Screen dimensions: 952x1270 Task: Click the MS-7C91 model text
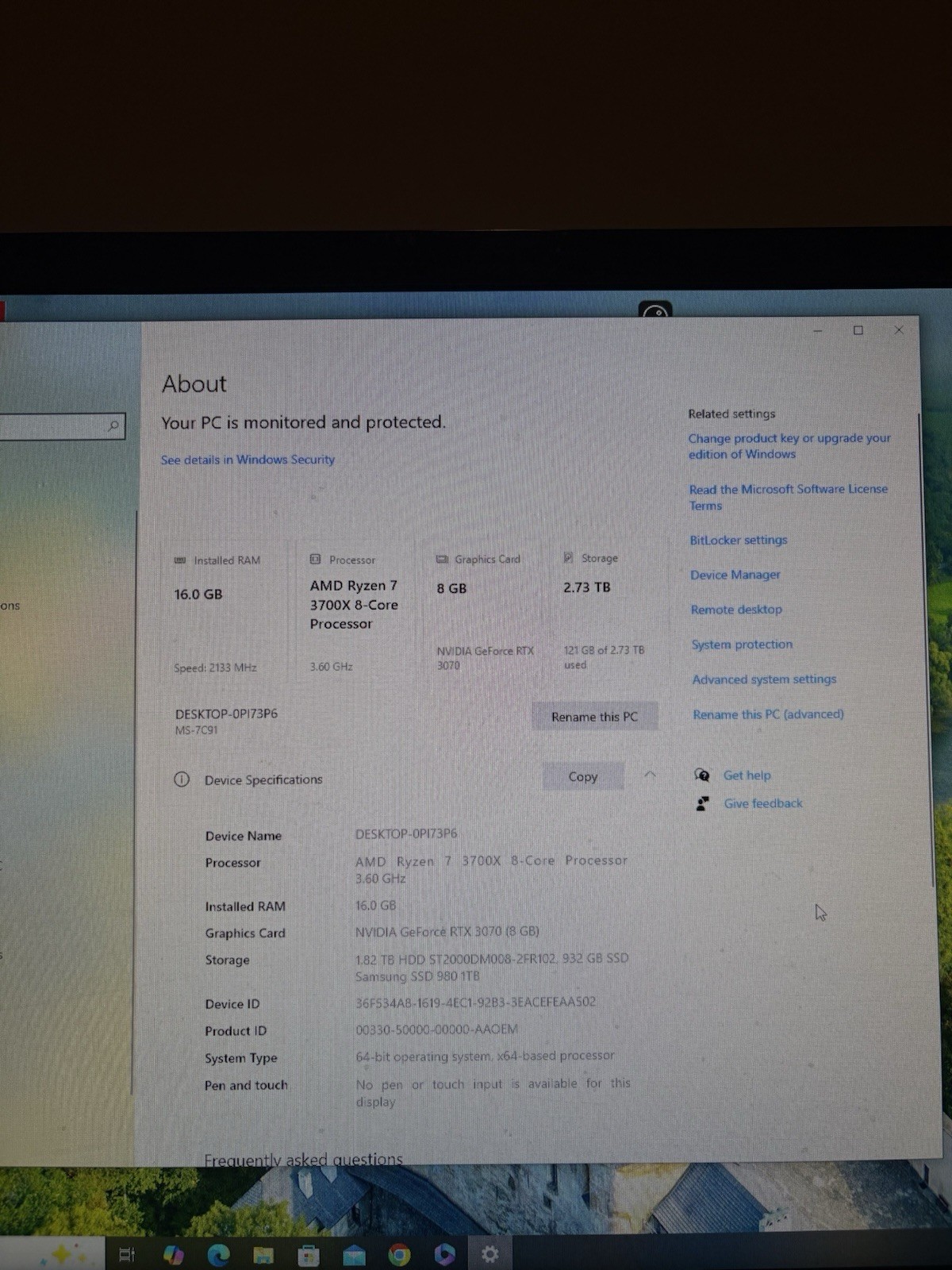point(196,730)
